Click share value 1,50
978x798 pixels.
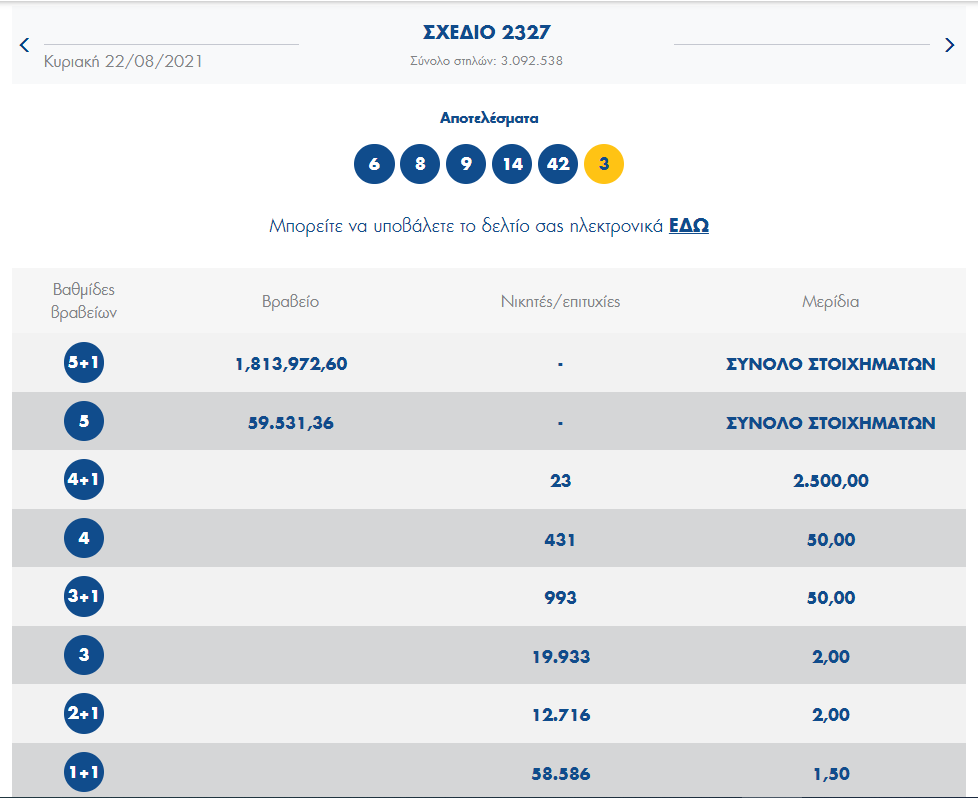pos(831,774)
